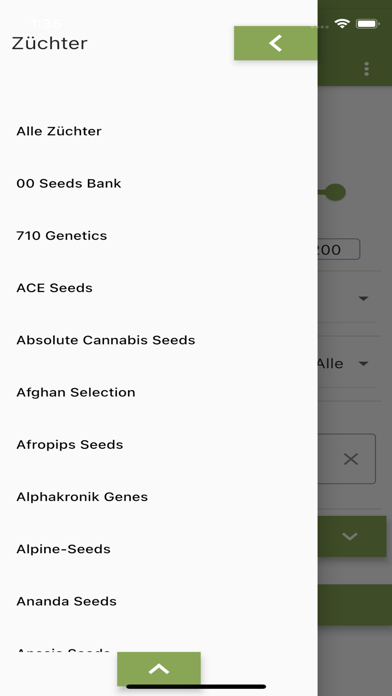Open the dropdown above the Alle selector
This screenshot has width=392, height=696.
coord(346,298)
